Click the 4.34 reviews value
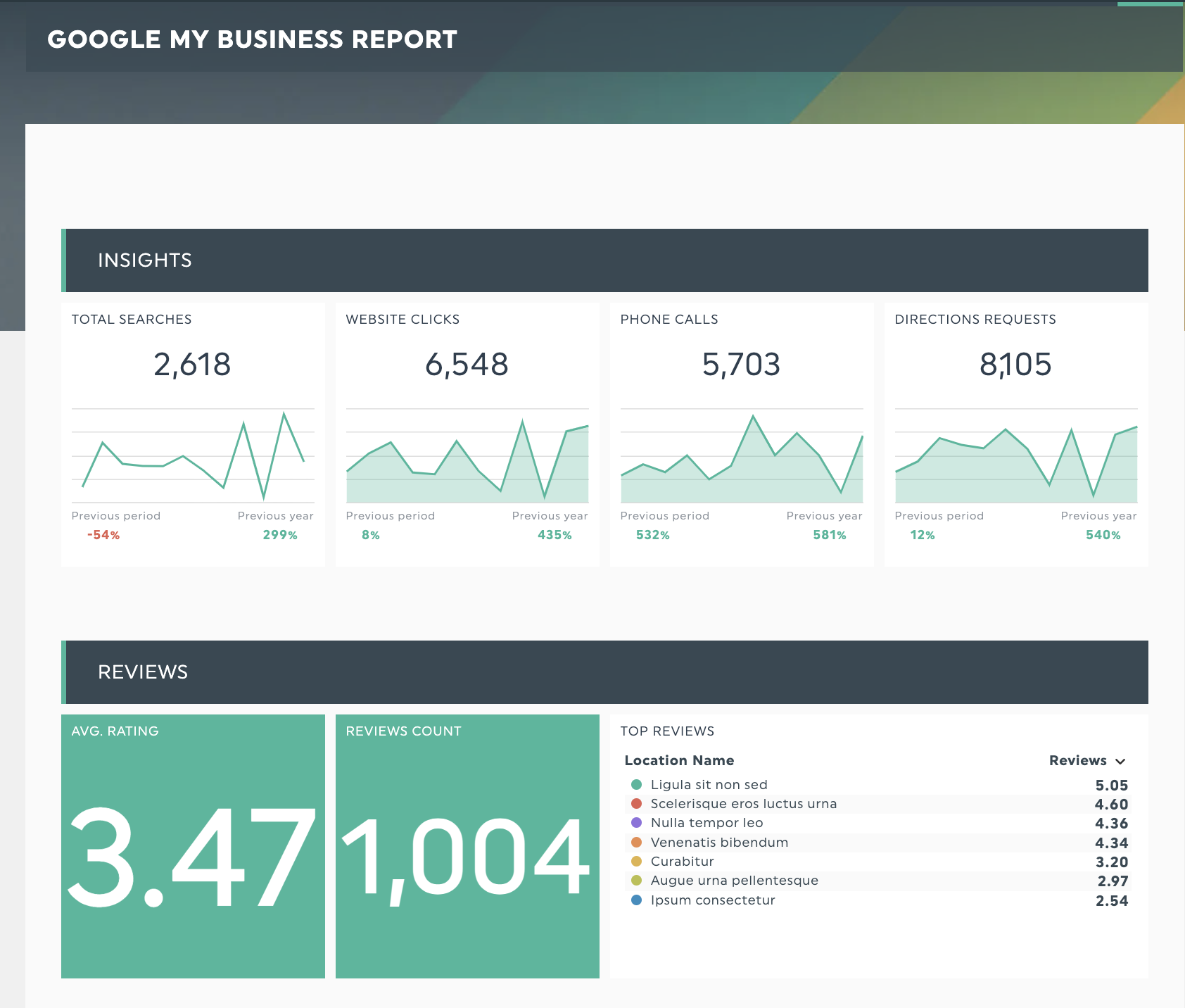1185x1008 pixels. [1111, 843]
